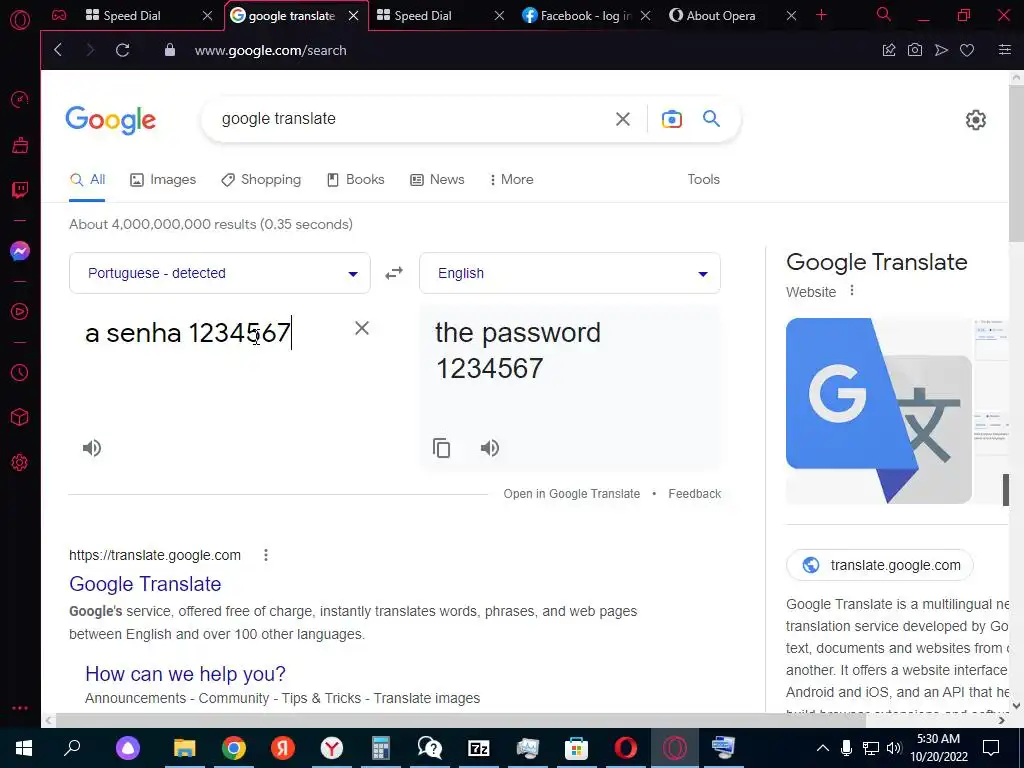Open Windows notification center
Screen dimensions: 1024x768
[x=991, y=748]
